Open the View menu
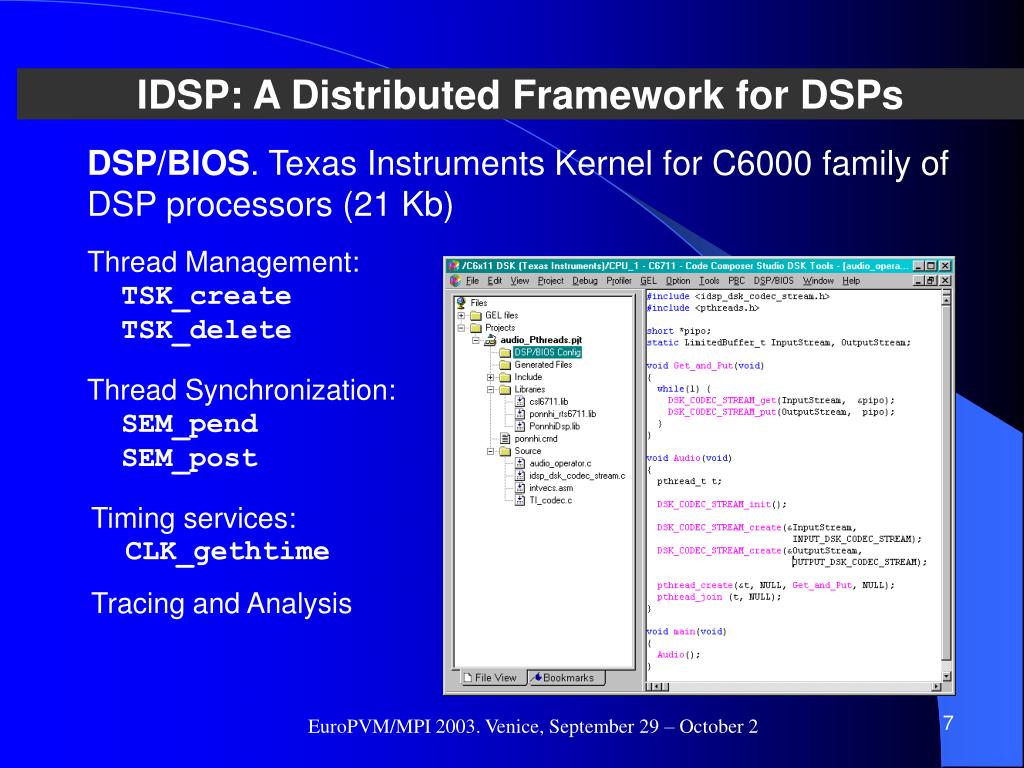This screenshot has width=1024, height=768. tap(520, 281)
